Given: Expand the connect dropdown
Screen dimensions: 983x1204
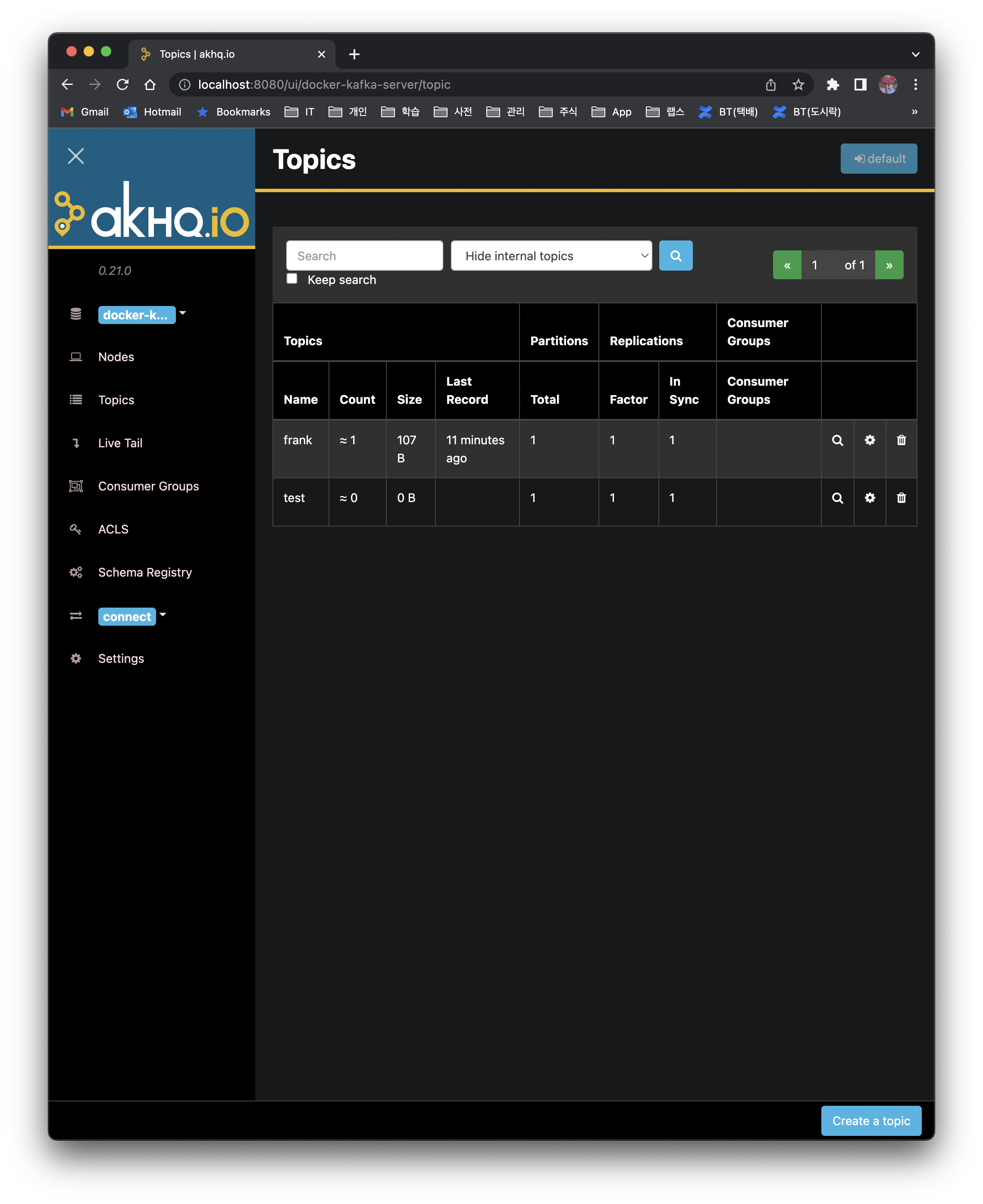Looking at the screenshot, I should click(163, 616).
